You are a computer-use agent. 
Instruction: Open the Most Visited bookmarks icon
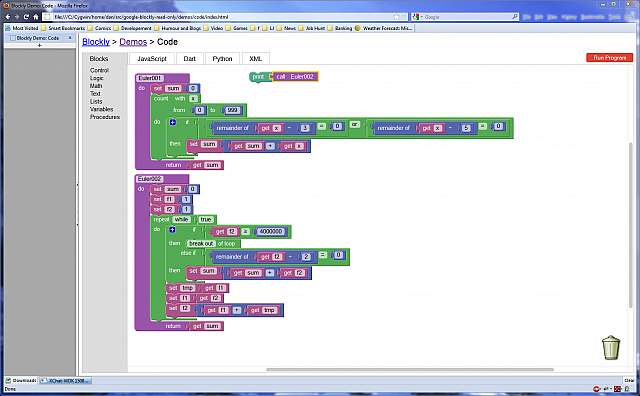8,28
